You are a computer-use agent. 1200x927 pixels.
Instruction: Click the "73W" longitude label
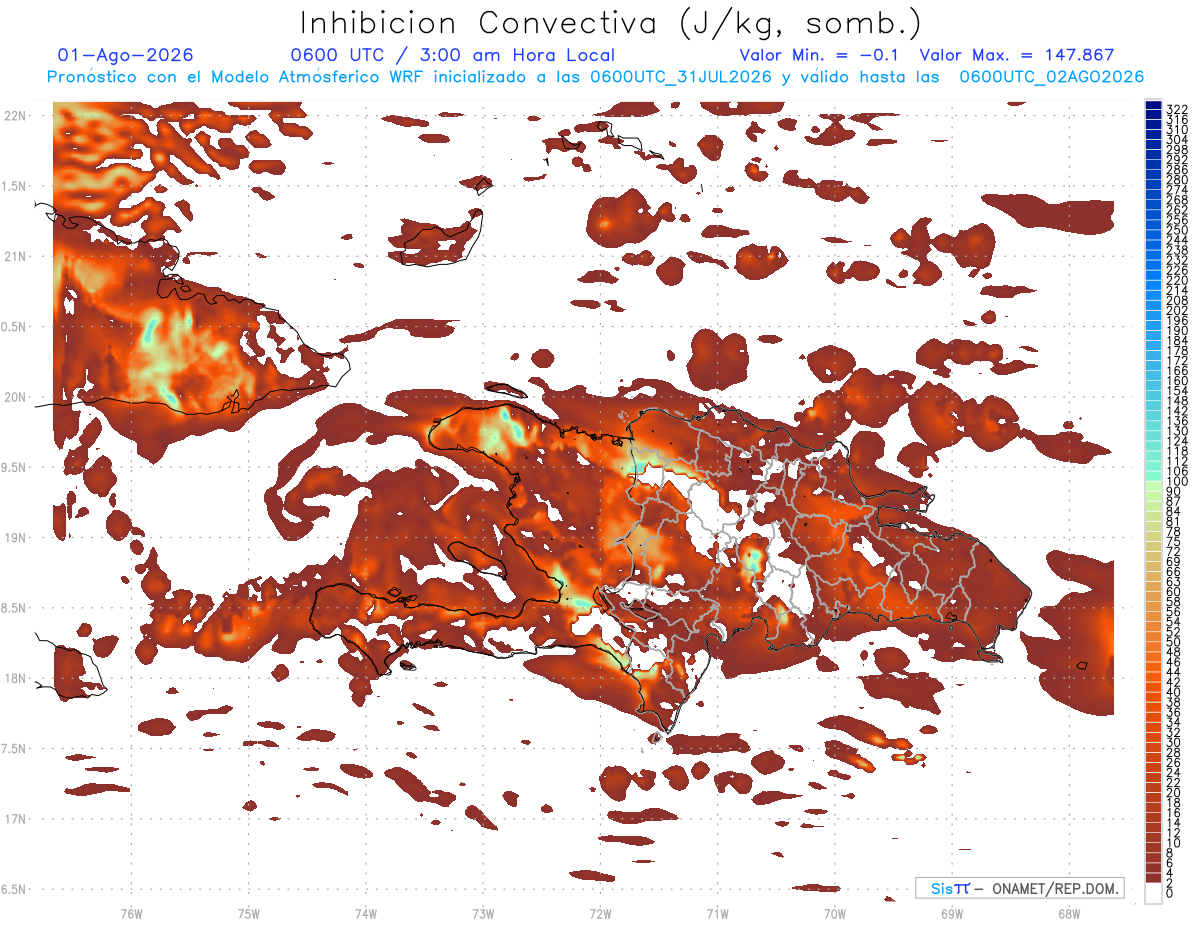pyautogui.click(x=483, y=913)
